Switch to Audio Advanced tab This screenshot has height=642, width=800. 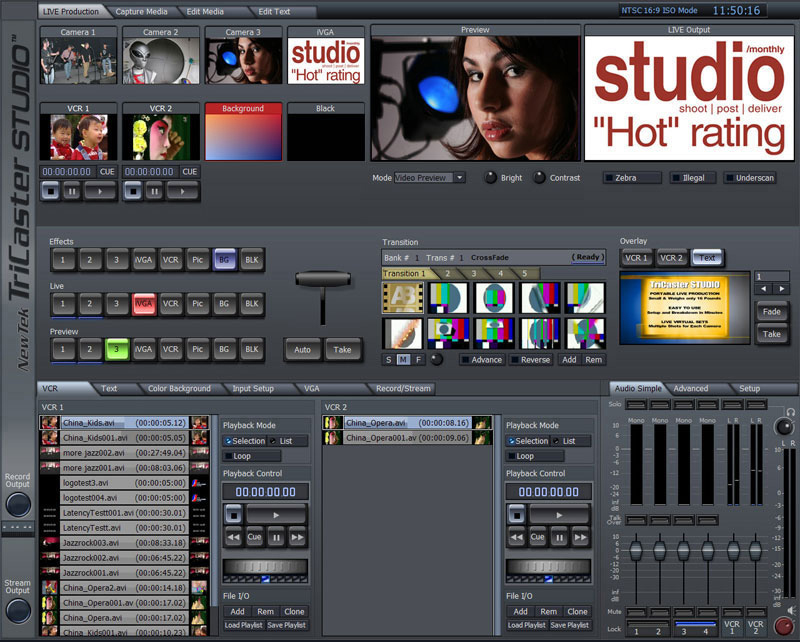(690, 388)
